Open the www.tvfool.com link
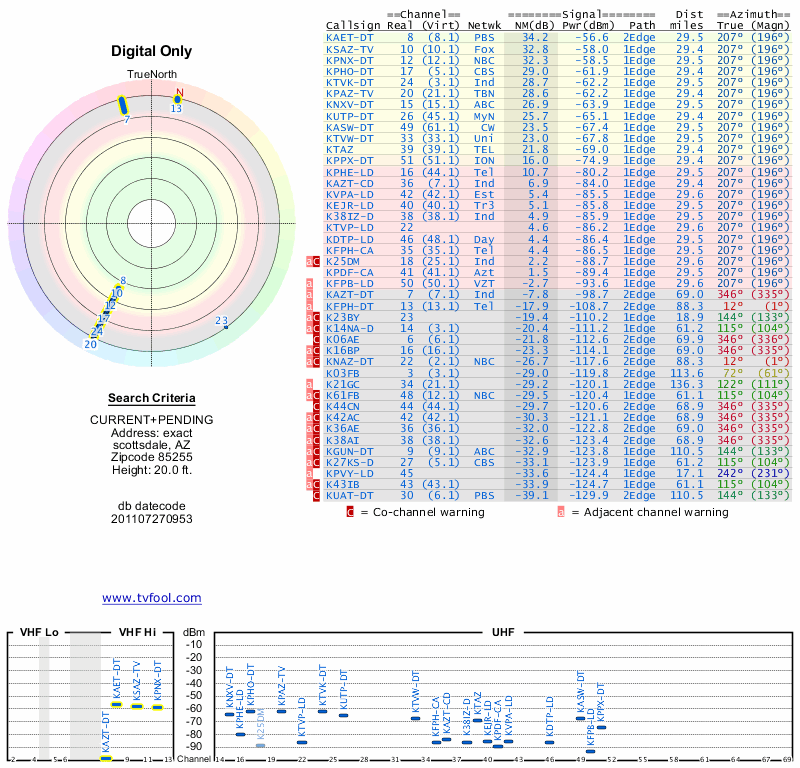The image size is (800, 768). point(152,598)
